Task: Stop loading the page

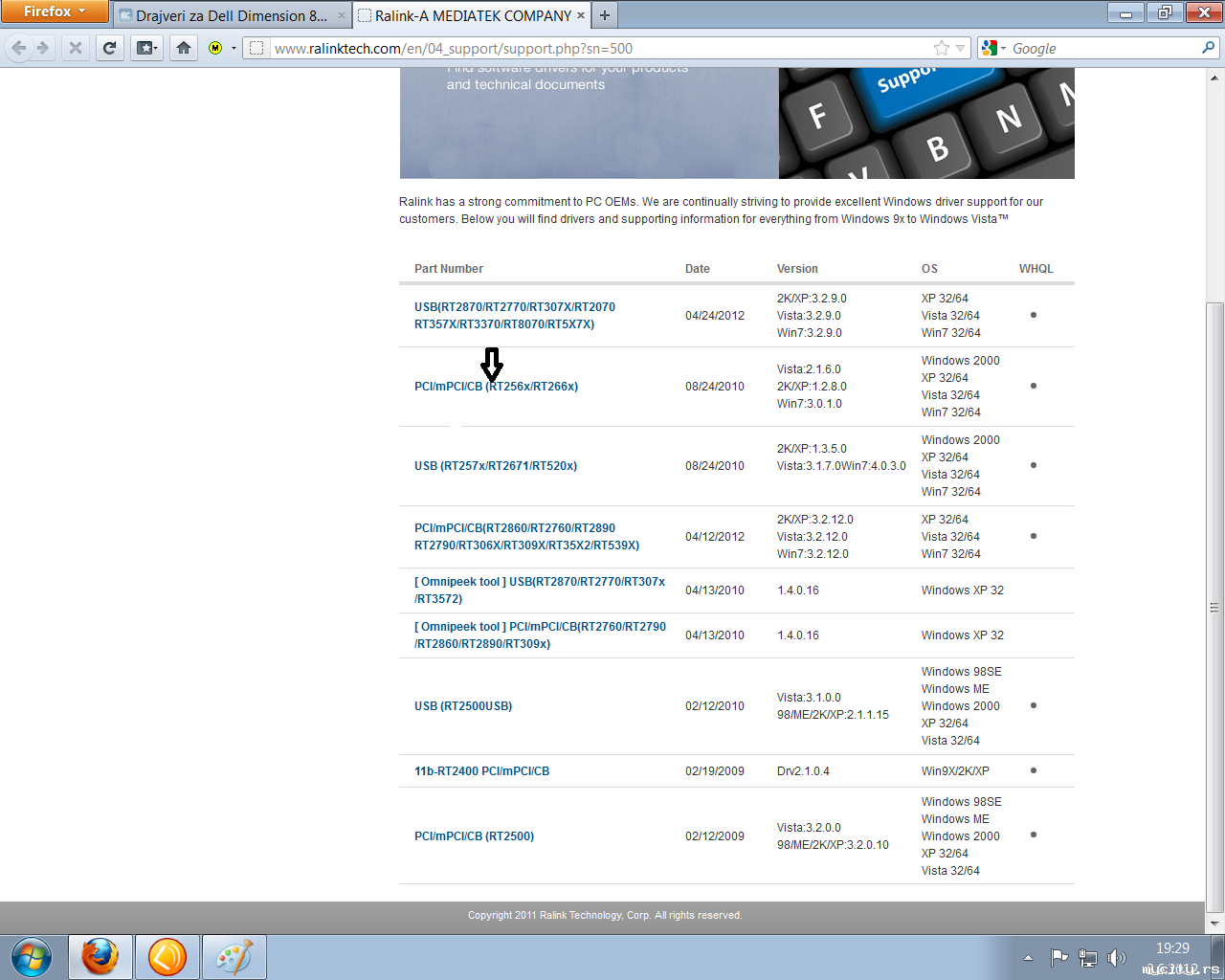Action: pos(76,48)
